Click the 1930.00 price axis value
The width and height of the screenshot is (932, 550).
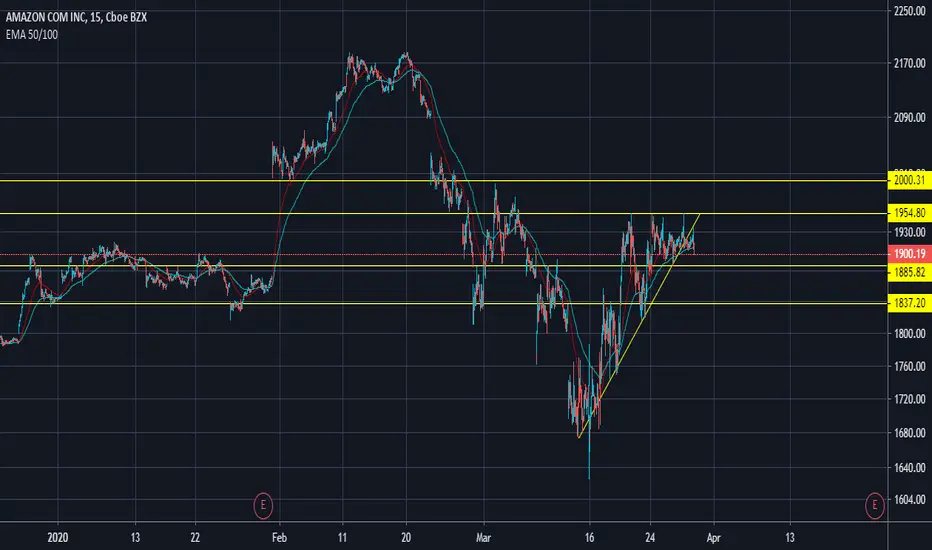point(909,232)
